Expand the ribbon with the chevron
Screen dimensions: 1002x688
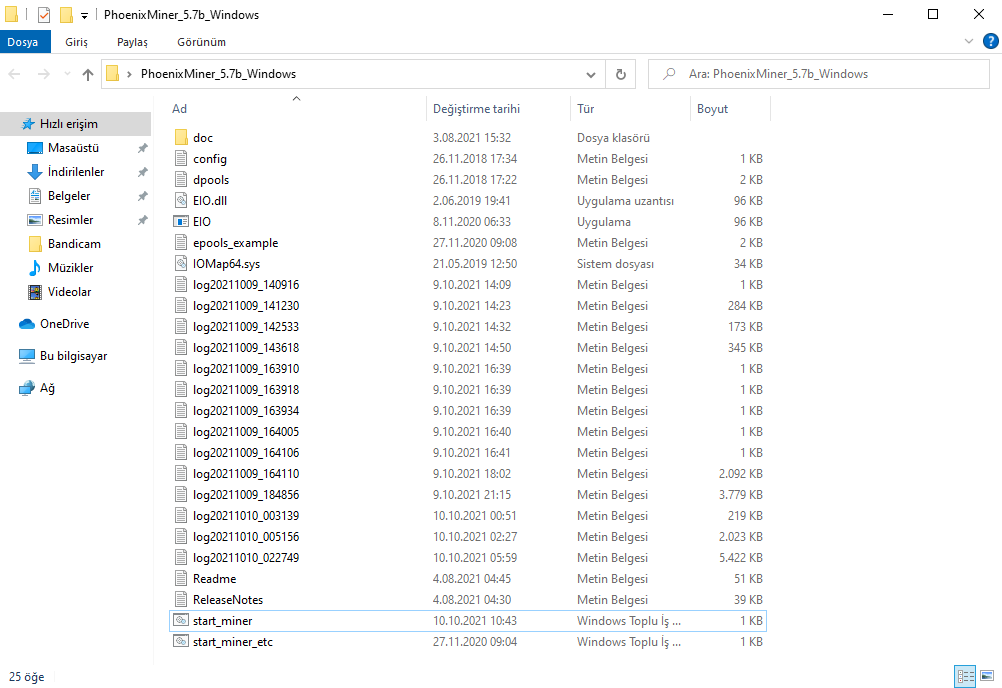point(969,42)
